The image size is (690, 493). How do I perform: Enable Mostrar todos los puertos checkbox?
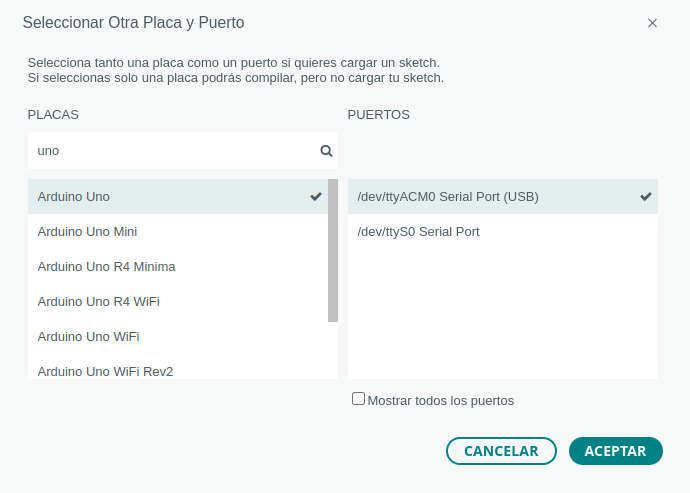click(358, 399)
